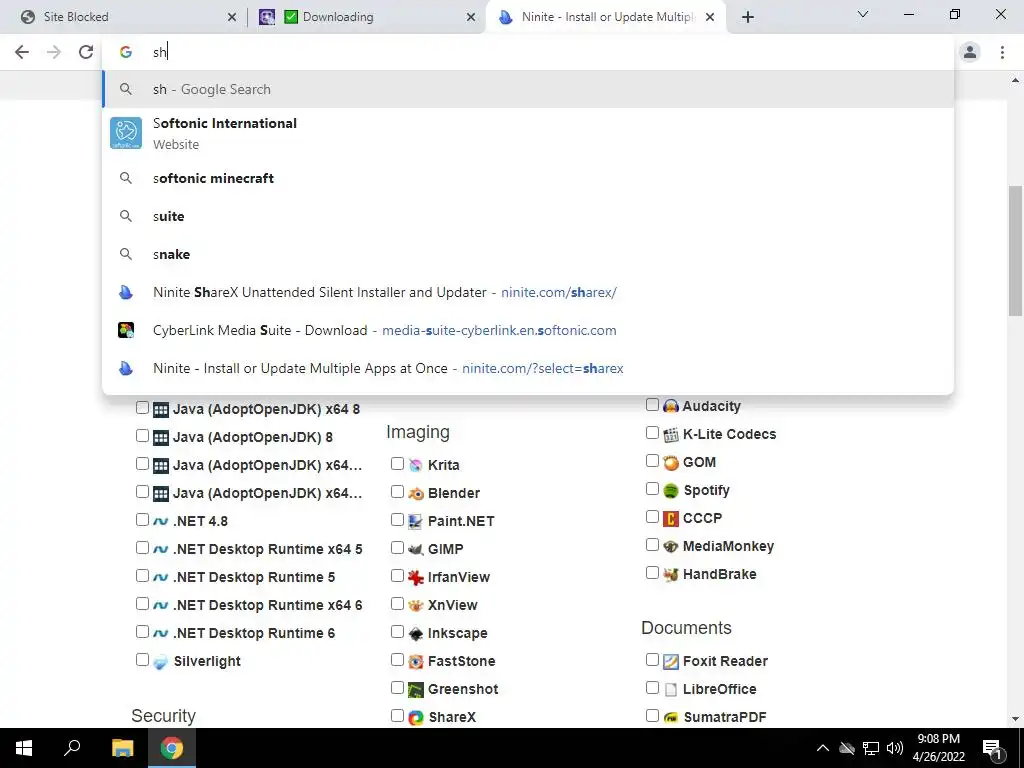Viewport: 1024px width, 768px height.
Task: Click the Blender app icon
Action: click(415, 493)
